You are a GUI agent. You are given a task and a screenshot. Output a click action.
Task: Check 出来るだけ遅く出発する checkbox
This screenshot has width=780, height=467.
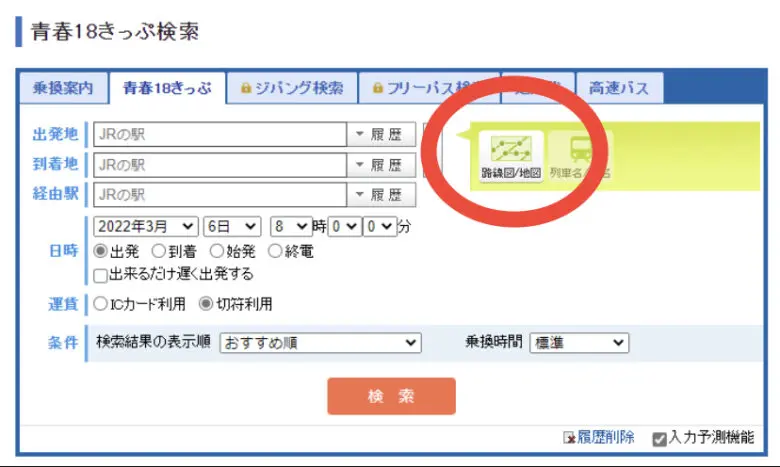click(x=100, y=275)
